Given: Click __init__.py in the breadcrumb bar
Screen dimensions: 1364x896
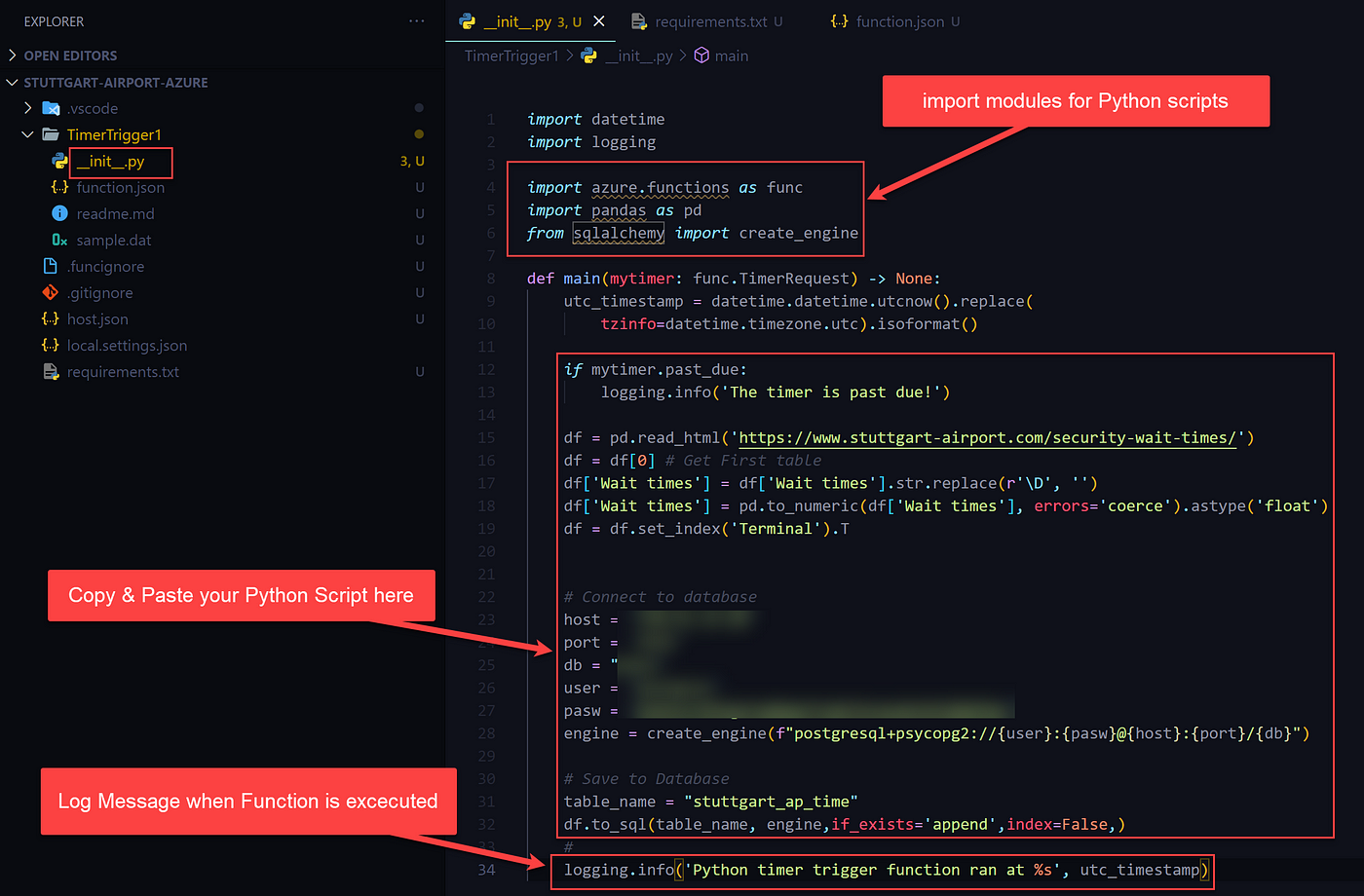Looking at the screenshot, I should pyautogui.click(x=639, y=56).
